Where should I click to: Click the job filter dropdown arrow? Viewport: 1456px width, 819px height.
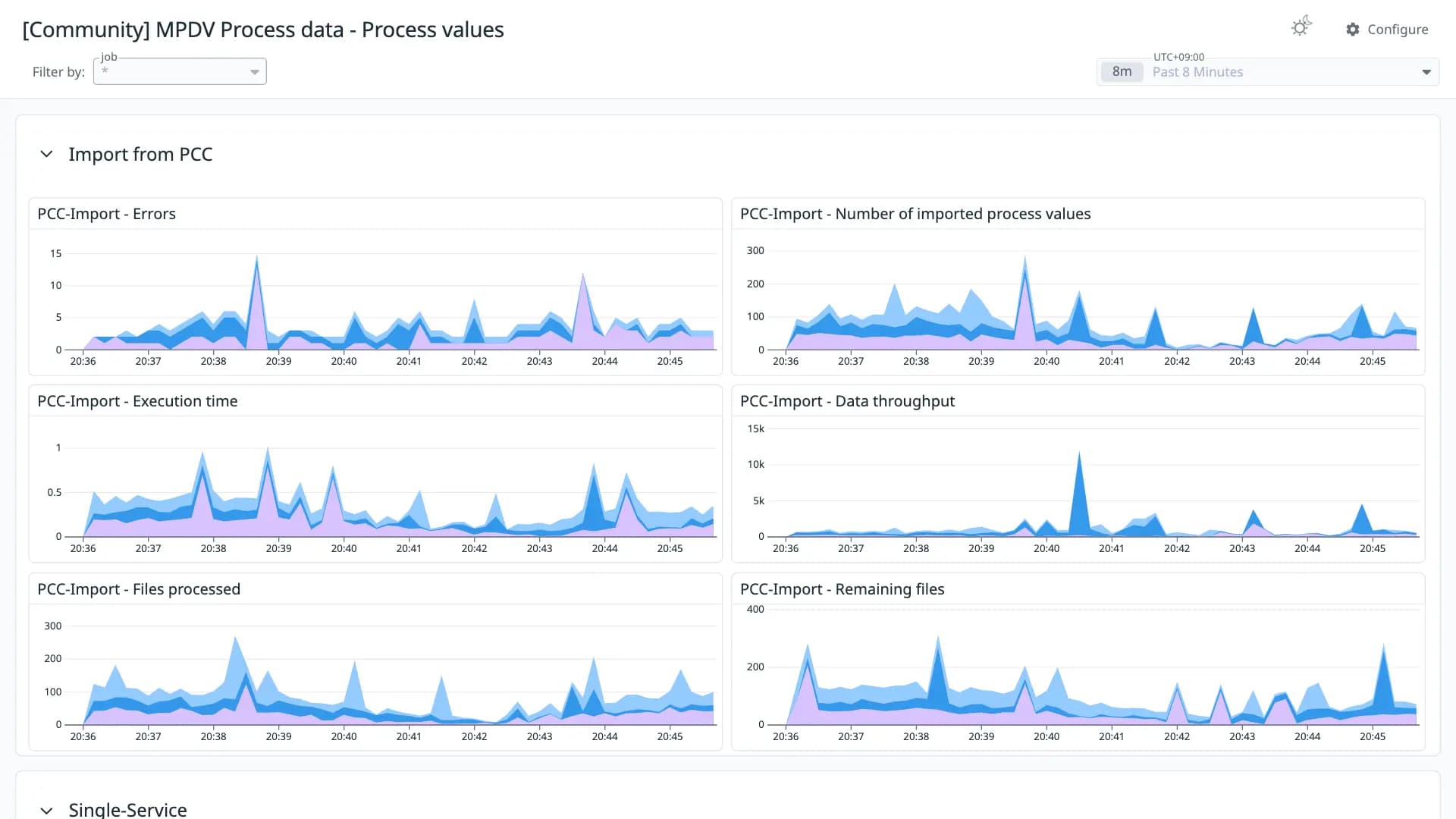255,72
